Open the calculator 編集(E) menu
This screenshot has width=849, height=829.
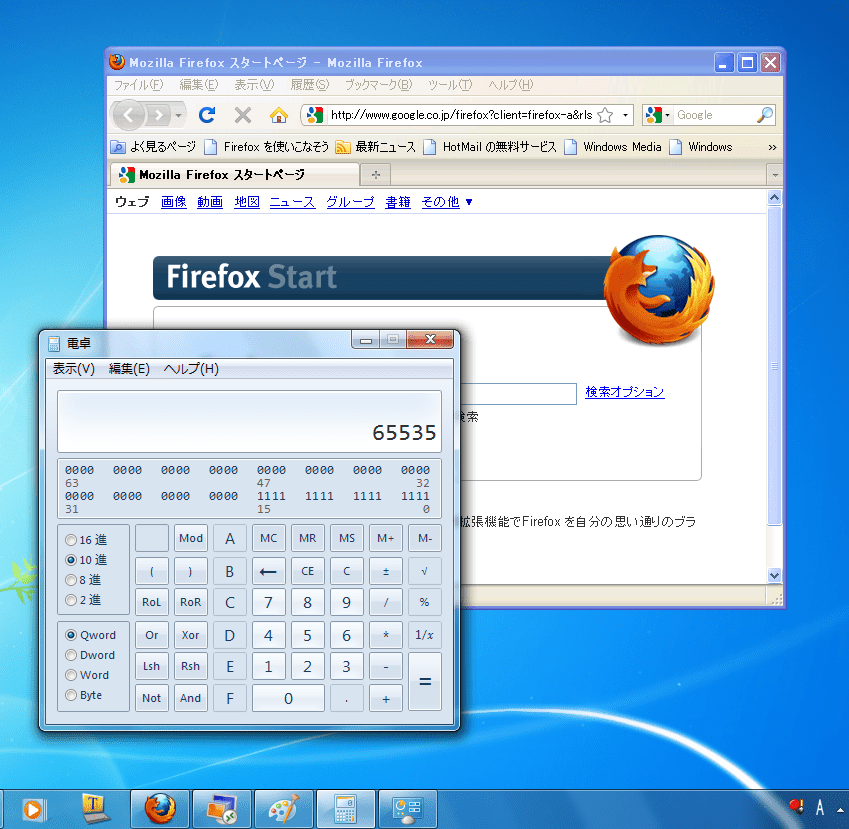coord(129,369)
